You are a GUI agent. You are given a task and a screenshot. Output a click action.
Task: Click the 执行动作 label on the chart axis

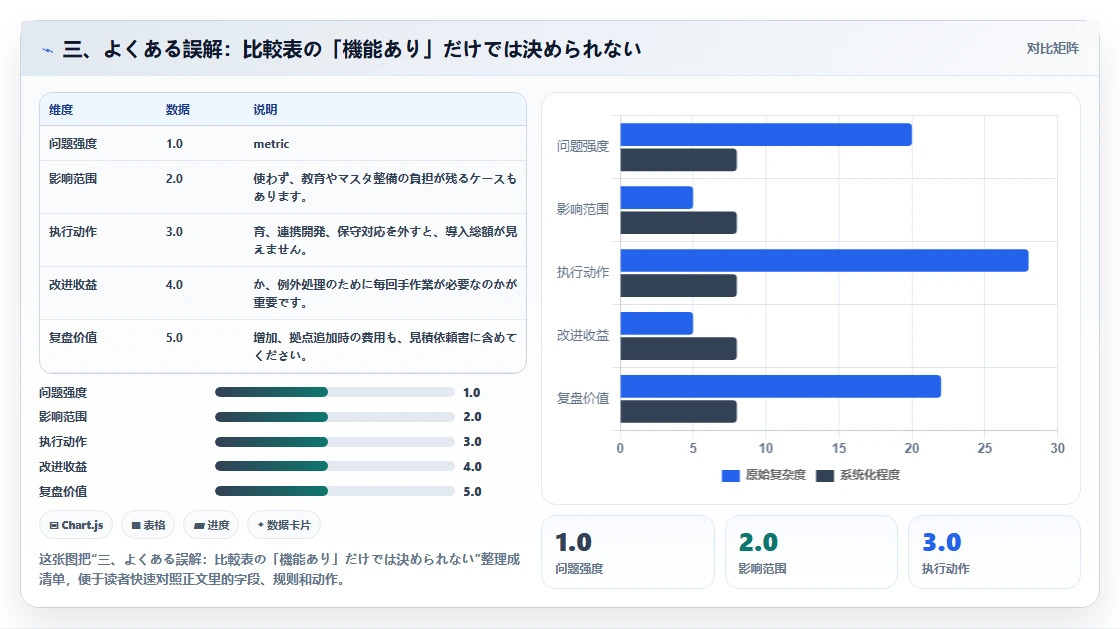(x=583, y=272)
